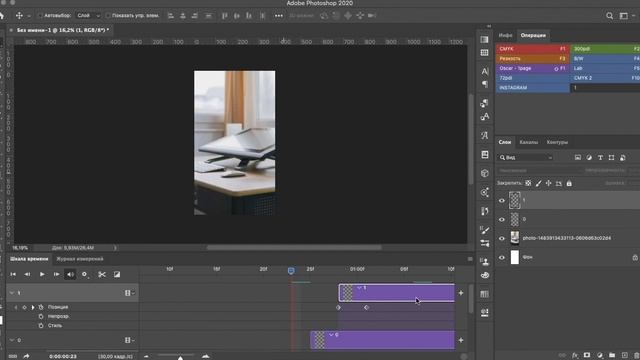
Task: Toggle stopwatch for Стиль keyframes
Action: pos(41,326)
